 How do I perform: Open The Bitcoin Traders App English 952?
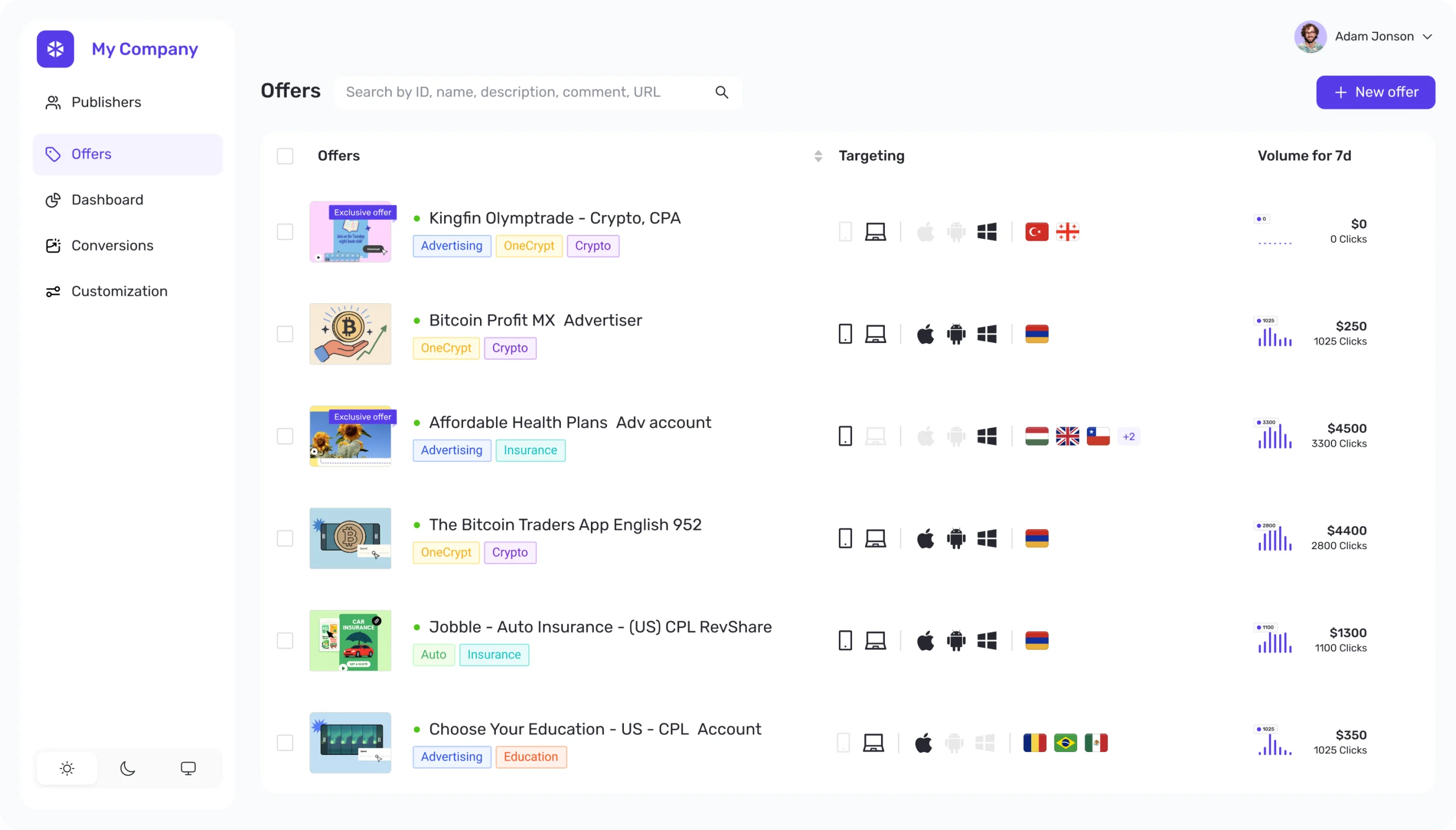pos(565,525)
